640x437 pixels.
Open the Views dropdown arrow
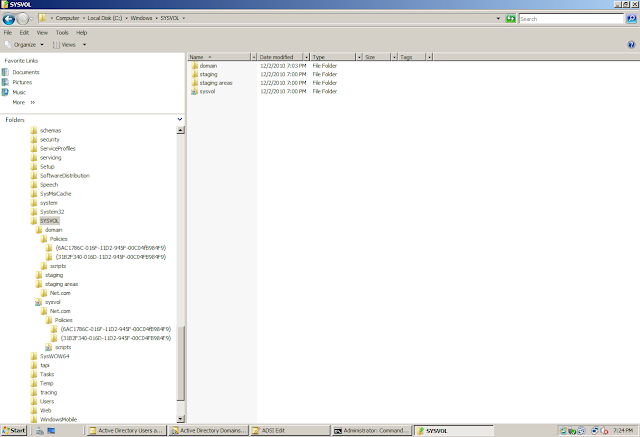coord(84,44)
